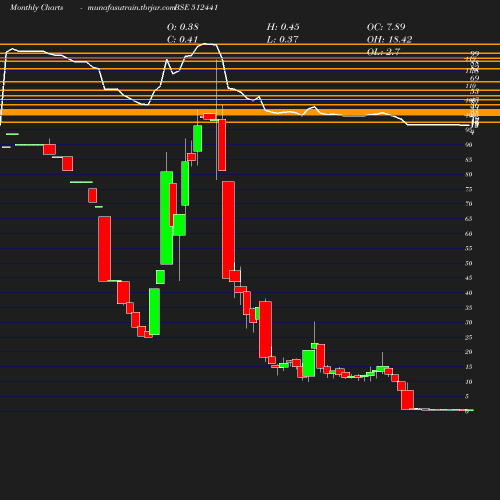Click the 25 price axis label

coord(469,337)
